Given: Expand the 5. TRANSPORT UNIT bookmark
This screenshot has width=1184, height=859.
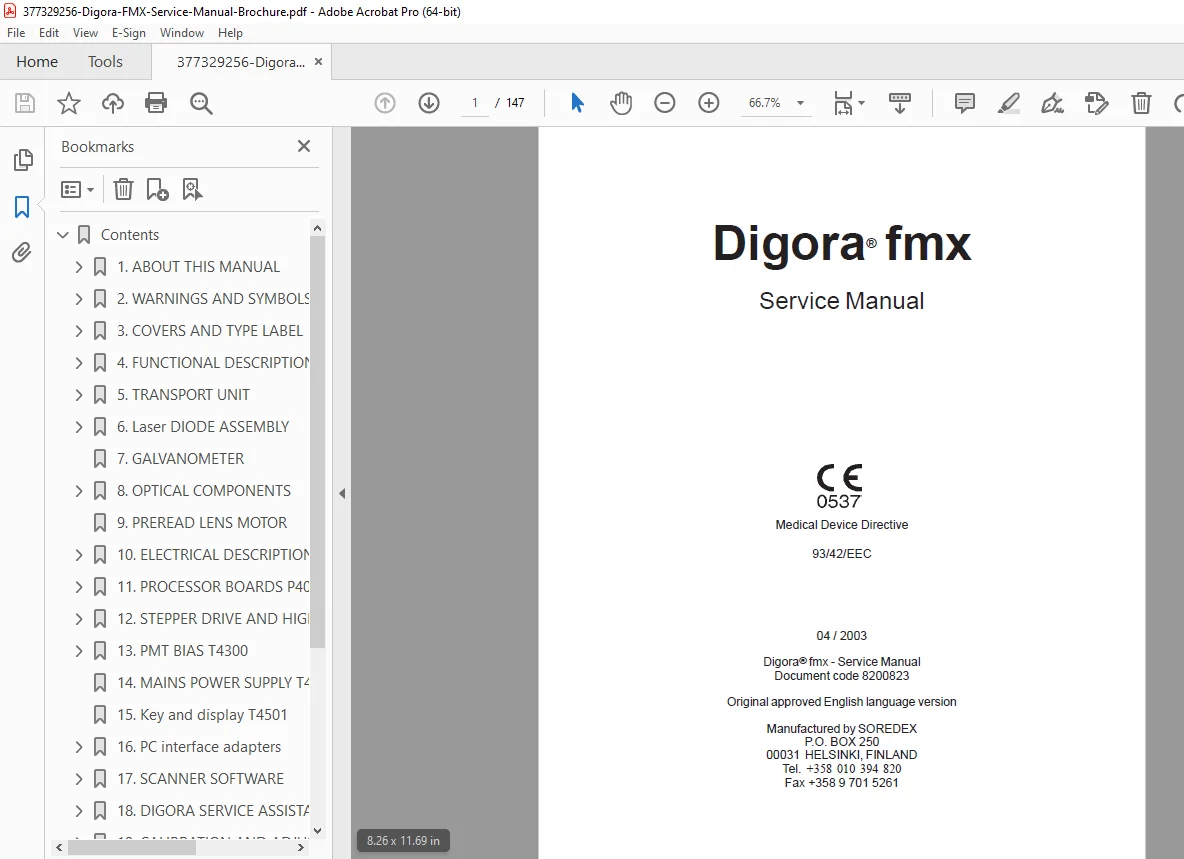Looking at the screenshot, I should click(x=79, y=395).
